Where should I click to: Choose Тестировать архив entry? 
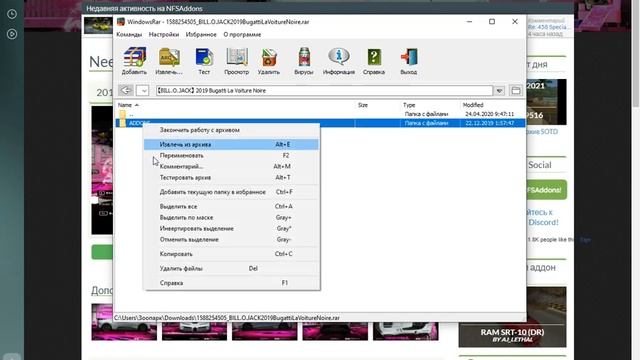231,178
